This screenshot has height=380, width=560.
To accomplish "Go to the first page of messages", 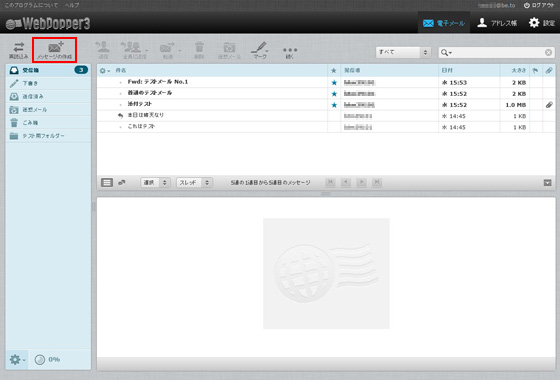I will (x=330, y=182).
